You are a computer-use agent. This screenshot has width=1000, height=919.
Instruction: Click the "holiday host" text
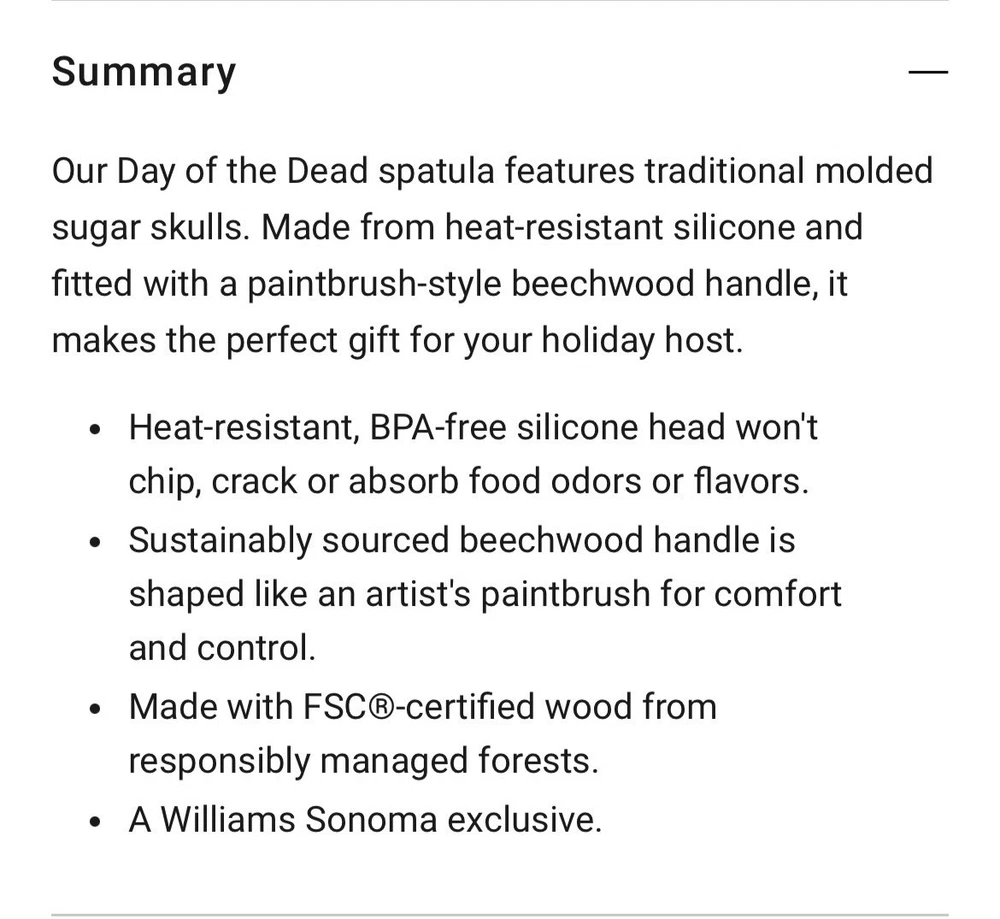pos(641,340)
